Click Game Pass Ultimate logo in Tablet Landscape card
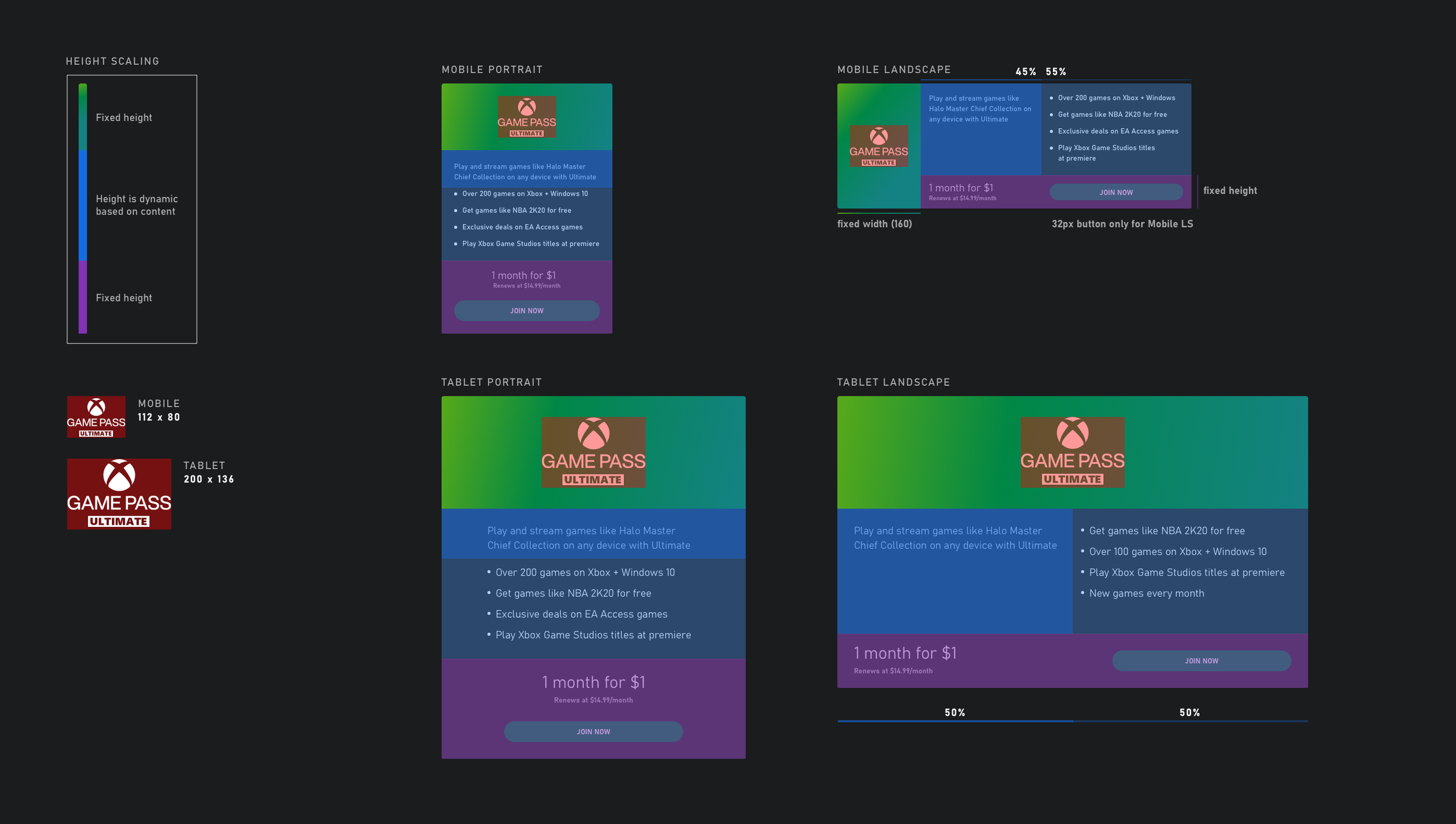This screenshot has width=1456, height=824. tap(1072, 452)
